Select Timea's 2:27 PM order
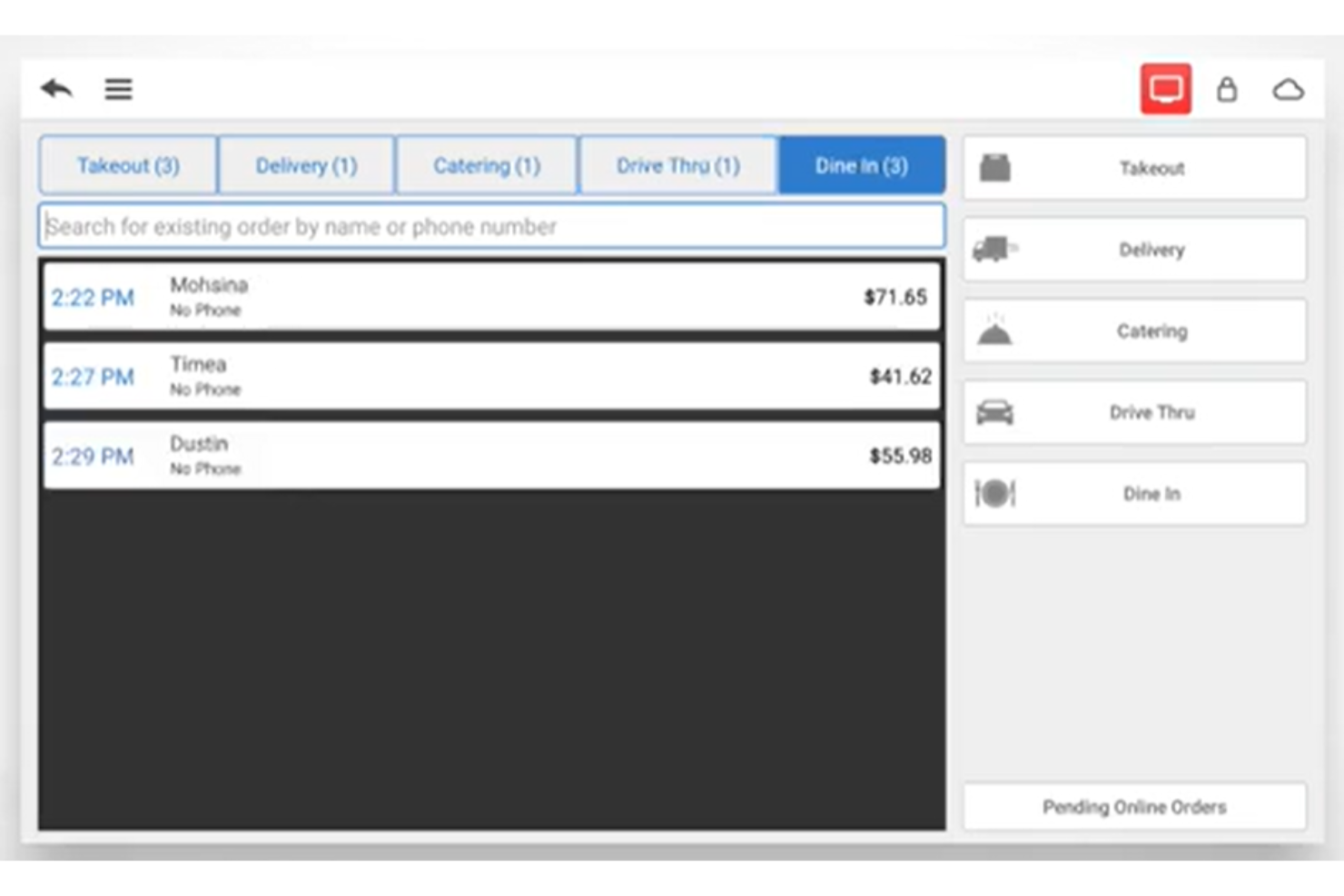This screenshot has height=896, width=1344. tap(491, 375)
